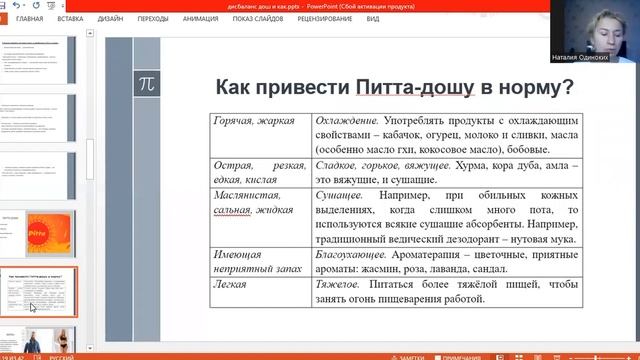The height and width of the screenshot is (360, 640).
Task: Switch to the ДИЗАЙН tab
Action: [110, 19]
